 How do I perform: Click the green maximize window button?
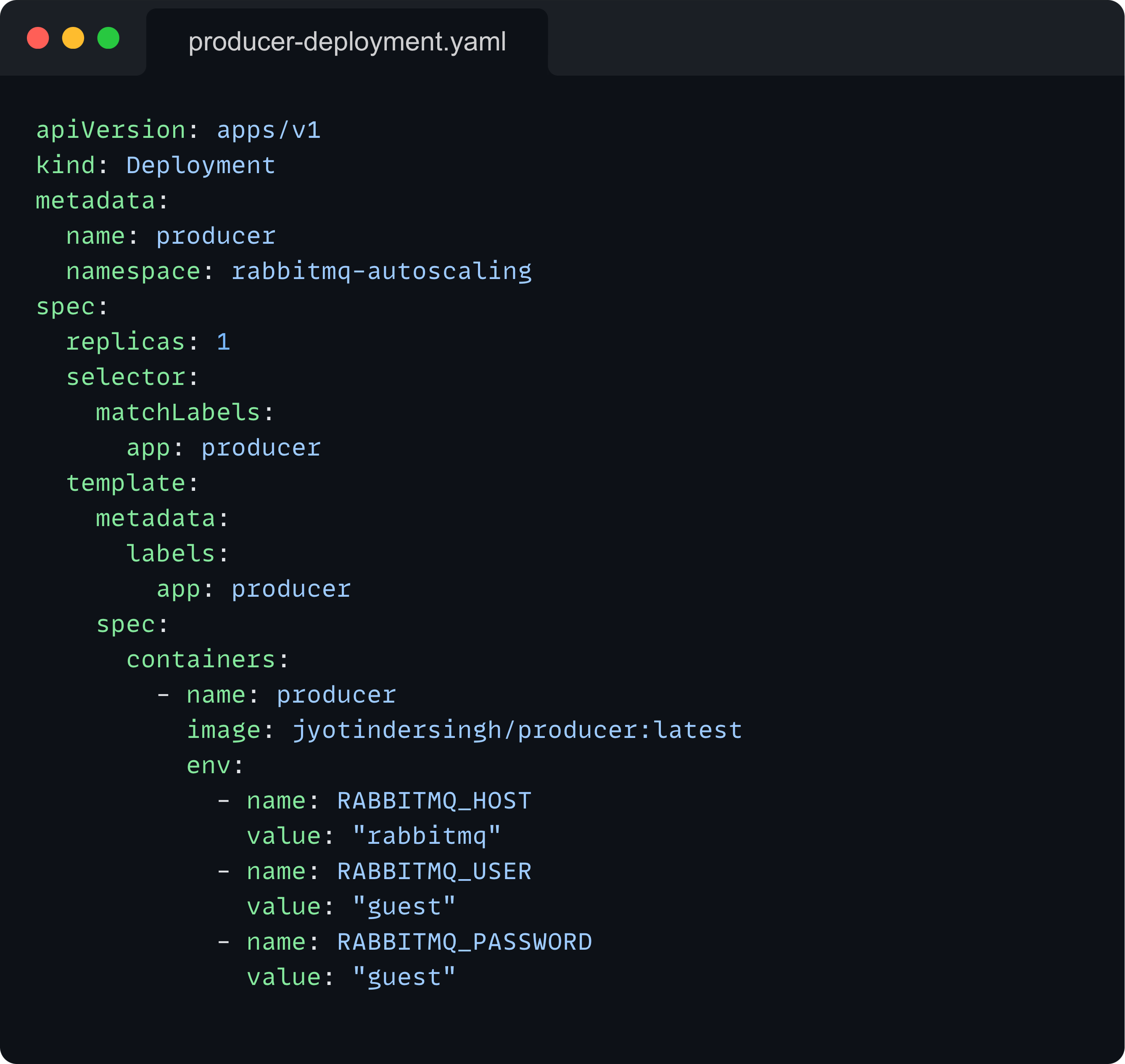108,38
